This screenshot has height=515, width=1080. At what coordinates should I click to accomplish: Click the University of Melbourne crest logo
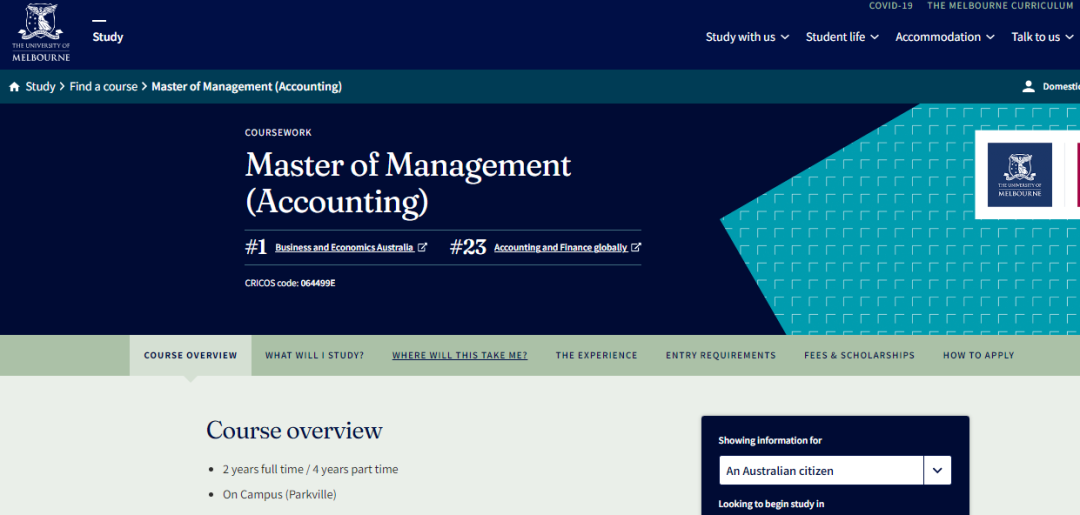point(41,33)
